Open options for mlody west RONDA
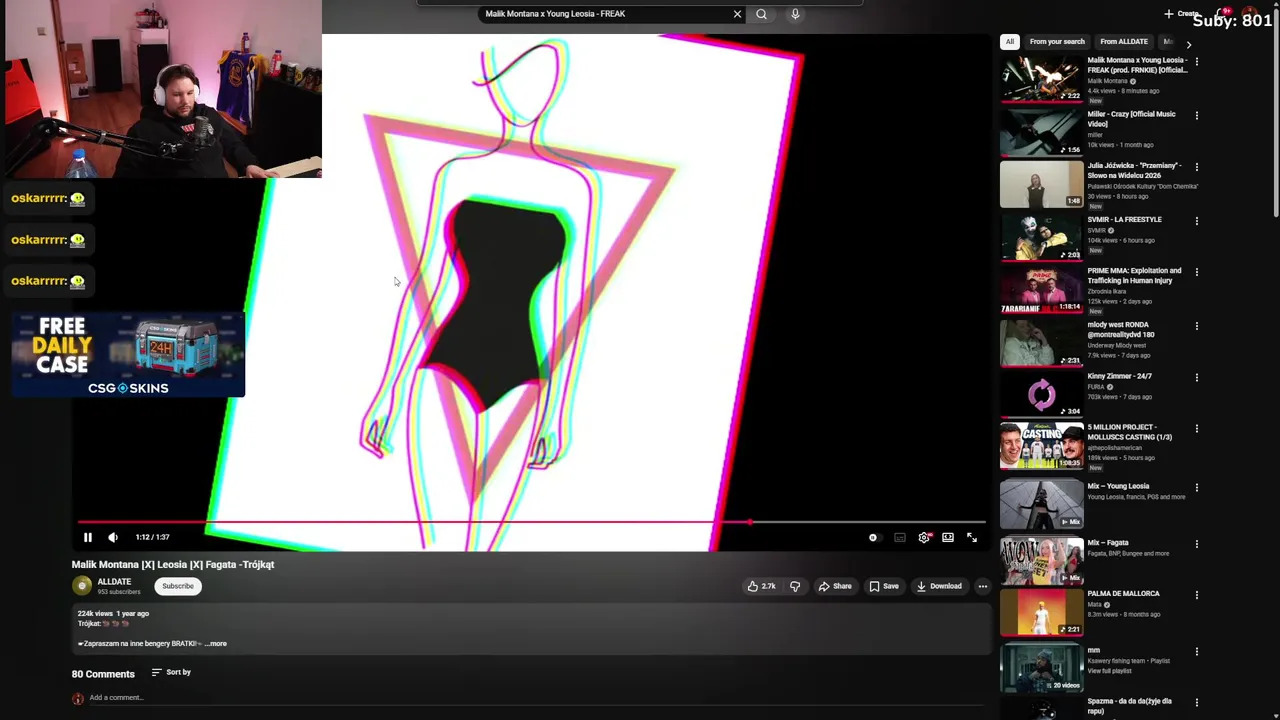Image resolution: width=1280 pixels, height=720 pixels. (x=1196, y=326)
